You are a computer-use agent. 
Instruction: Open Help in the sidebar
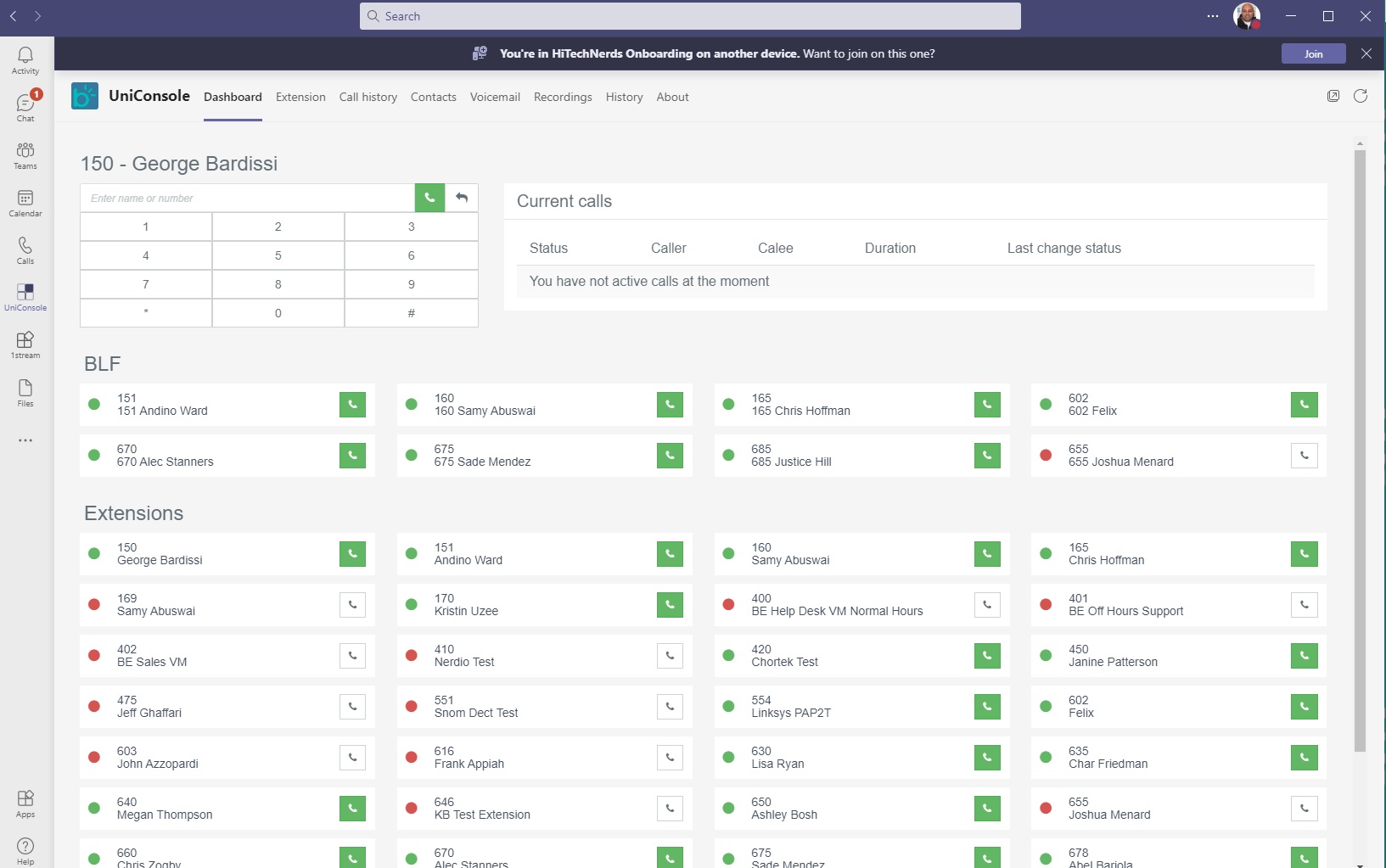[x=25, y=851]
